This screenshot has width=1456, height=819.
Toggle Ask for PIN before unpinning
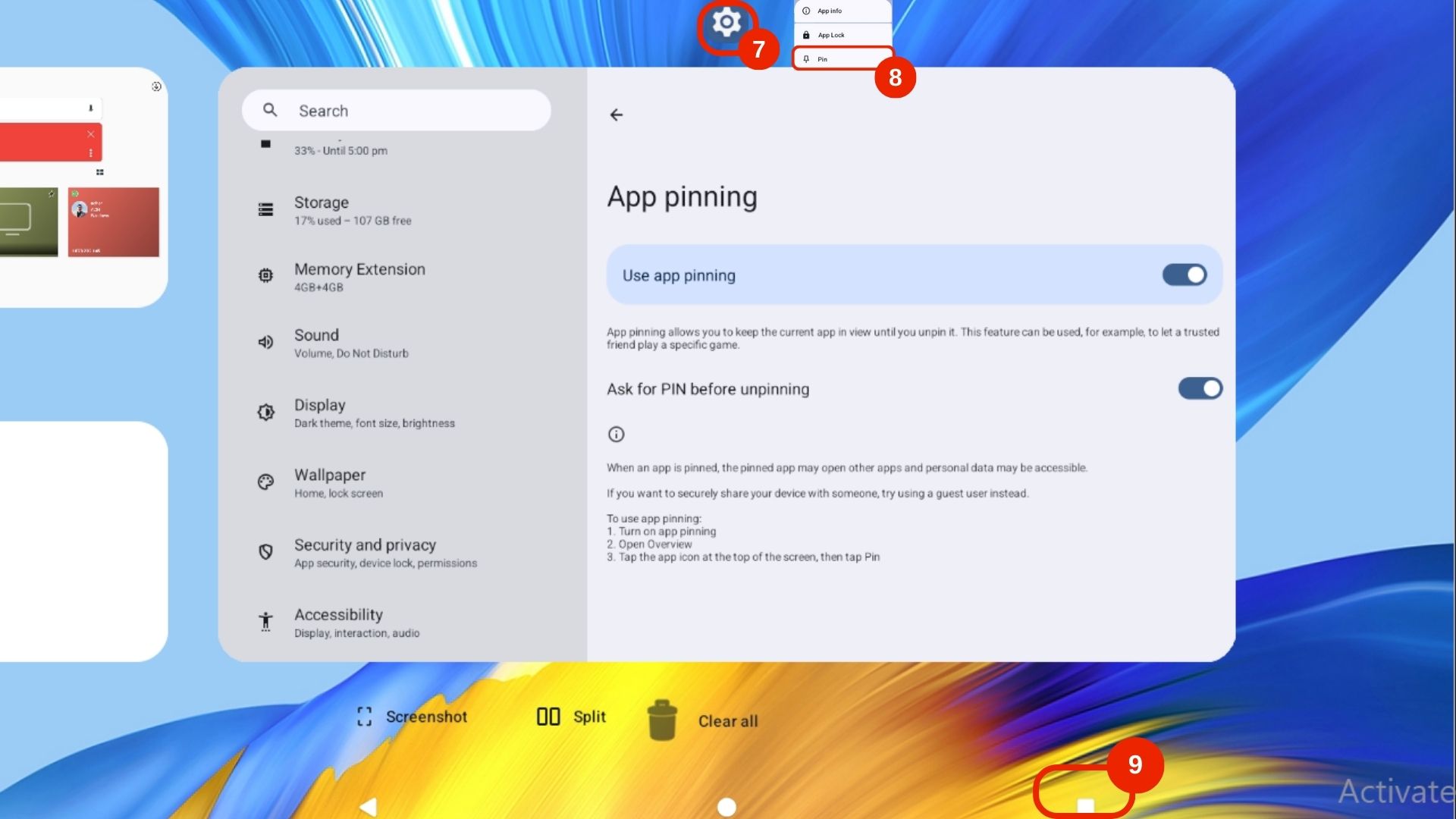click(x=1200, y=388)
